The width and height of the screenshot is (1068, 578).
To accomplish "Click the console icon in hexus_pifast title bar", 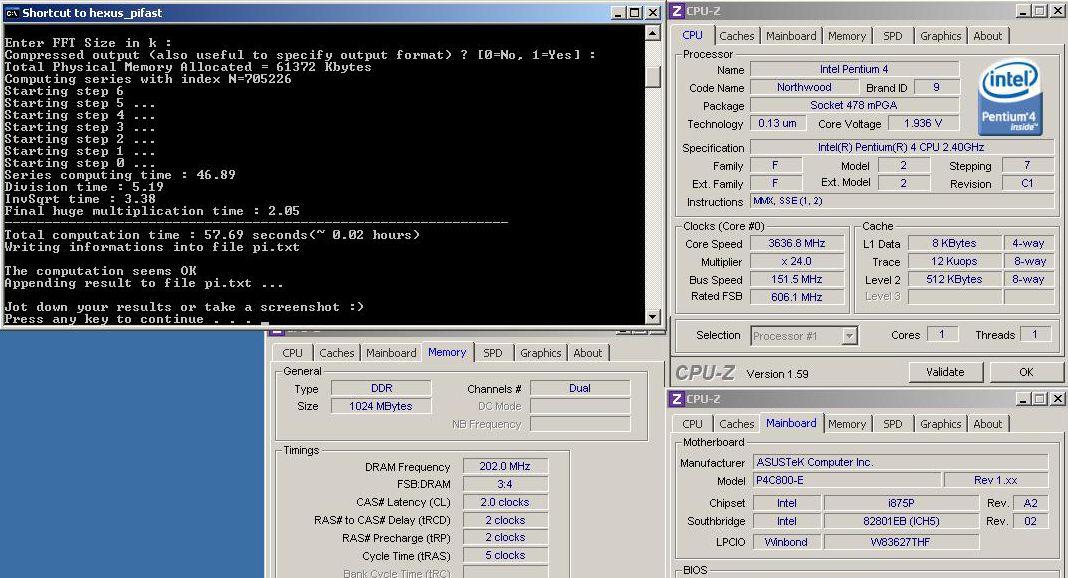I will tap(12, 12).
